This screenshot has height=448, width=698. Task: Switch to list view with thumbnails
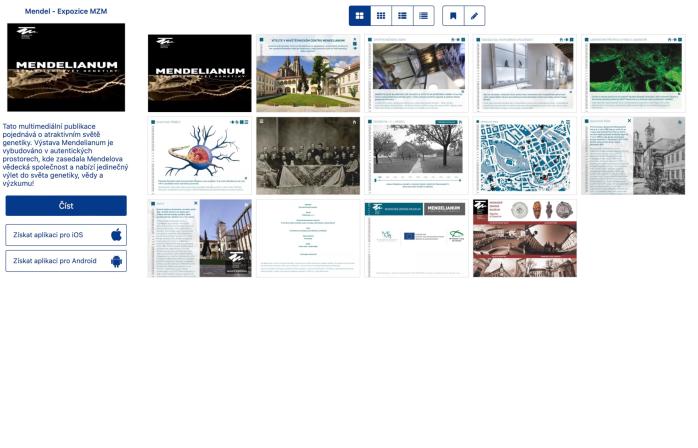point(402,16)
